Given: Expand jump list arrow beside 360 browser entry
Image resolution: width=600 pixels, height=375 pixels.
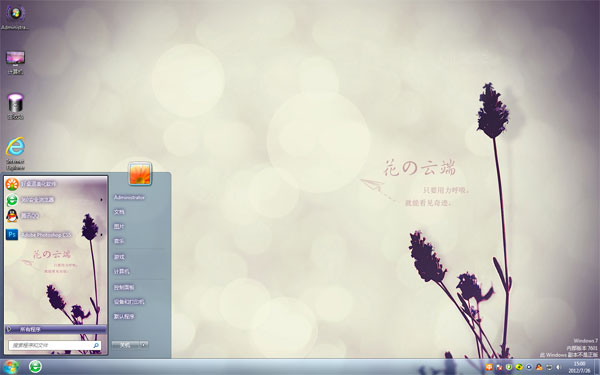Looking at the screenshot, I should click(x=101, y=200).
